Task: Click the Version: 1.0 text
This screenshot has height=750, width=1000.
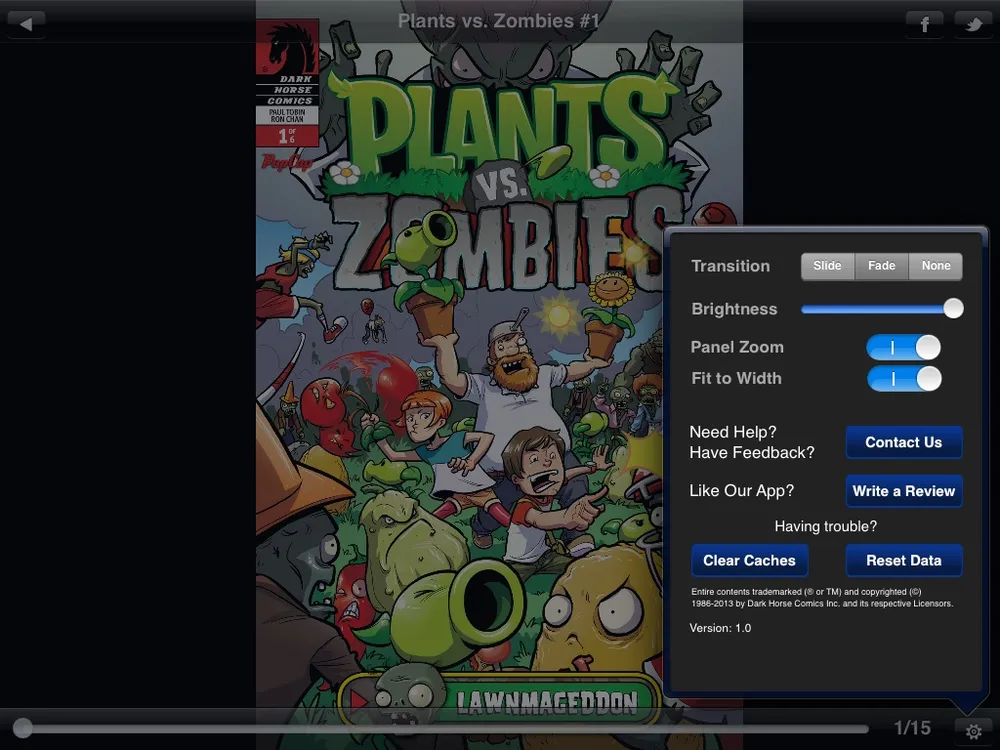Action: [x=720, y=628]
